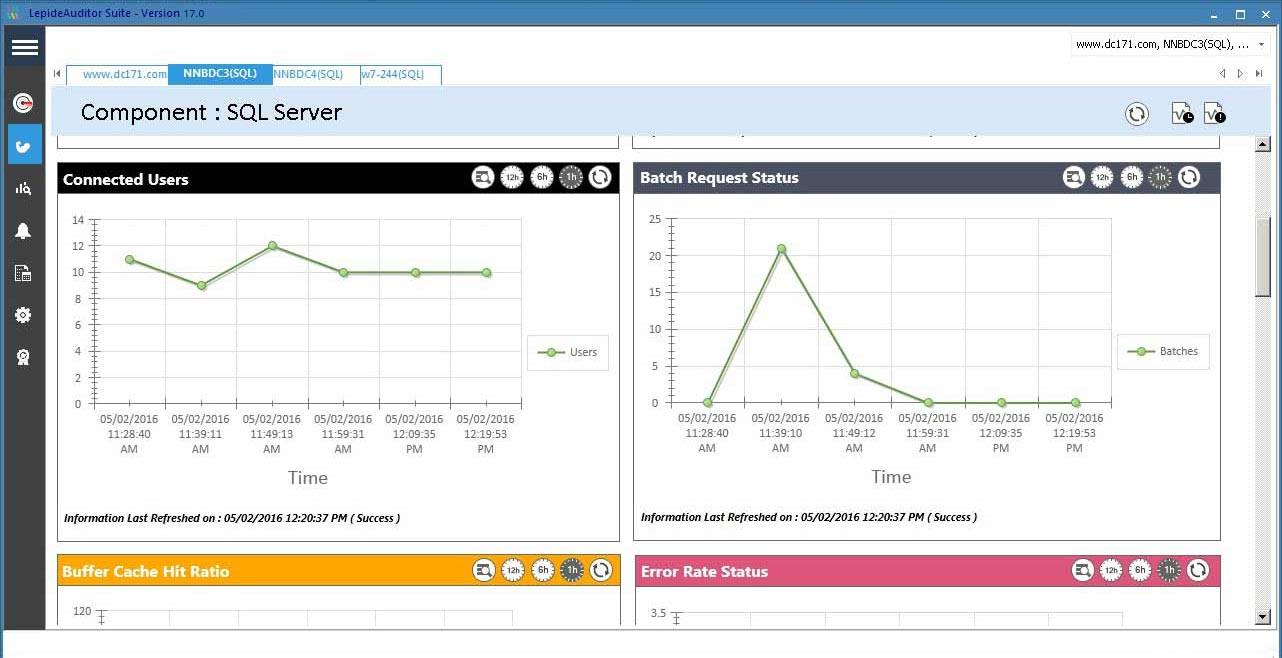Open the hamburger menu in the sidebar
This screenshot has width=1282, height=658.
click(x=24, y=47)
